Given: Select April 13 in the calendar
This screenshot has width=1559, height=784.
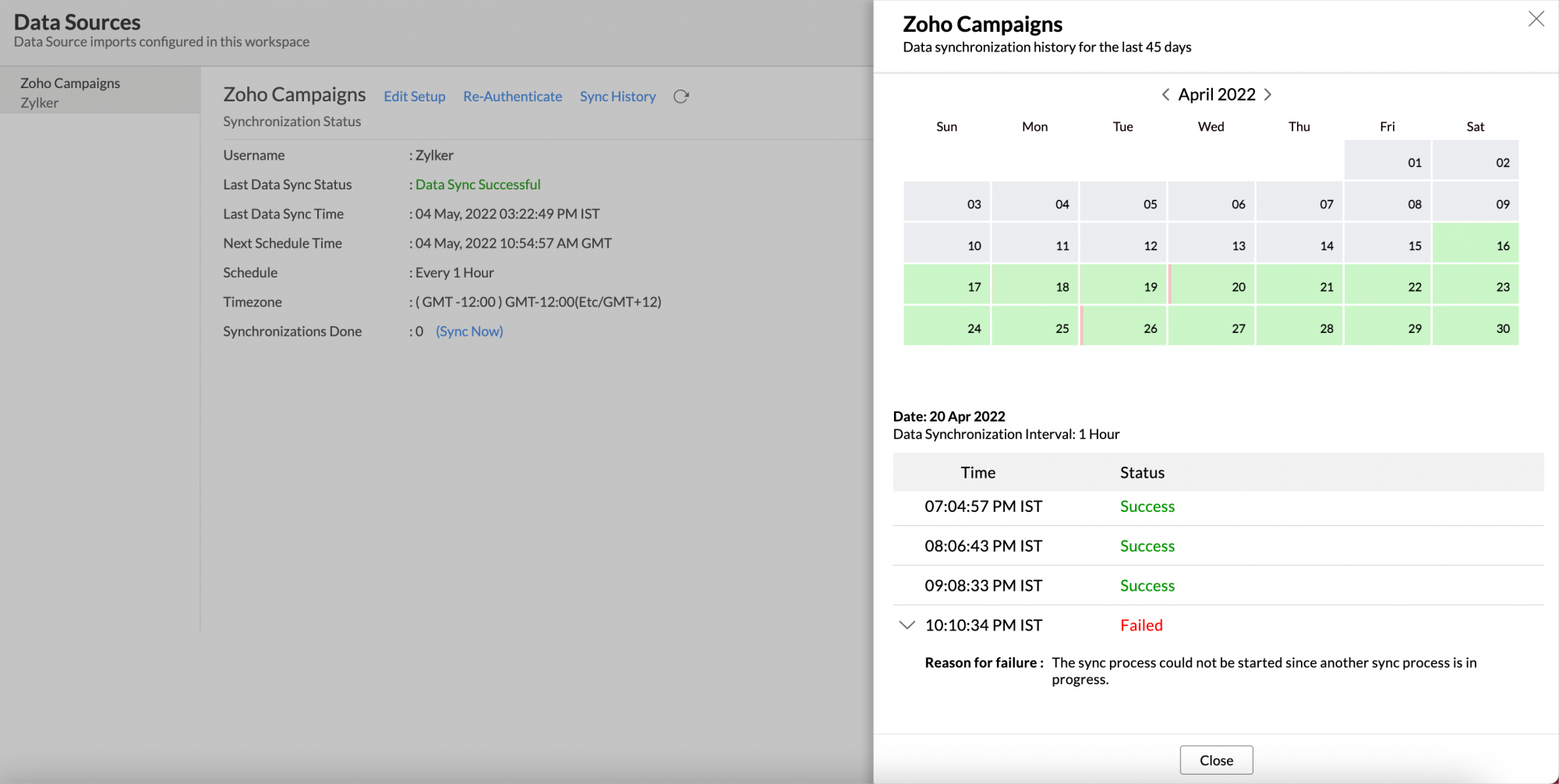Looking at the screenshot, I should [1211, 244].
